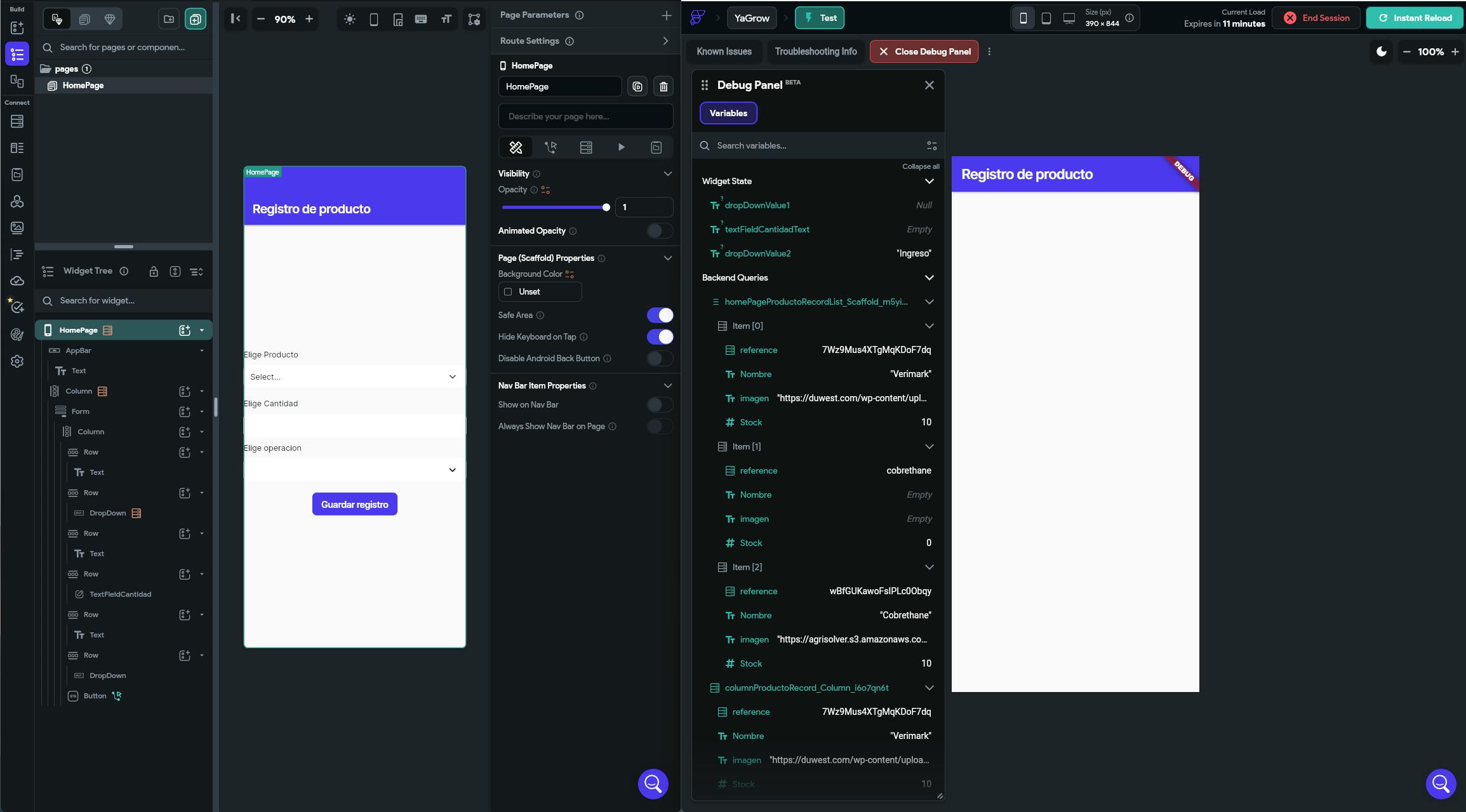Click the duplicate page icon
The width and height of the screenshot is (1466, 812).
[637, 86]
